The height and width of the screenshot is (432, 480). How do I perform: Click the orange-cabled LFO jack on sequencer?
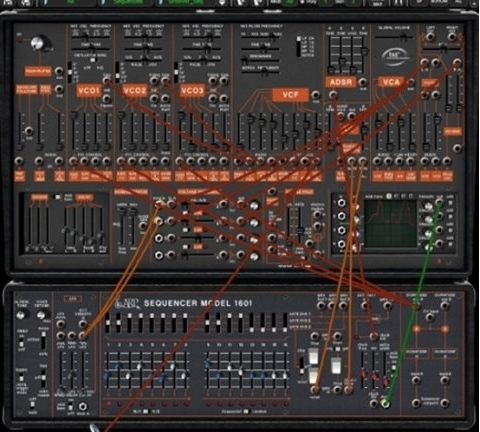click(x=83, y=335)
